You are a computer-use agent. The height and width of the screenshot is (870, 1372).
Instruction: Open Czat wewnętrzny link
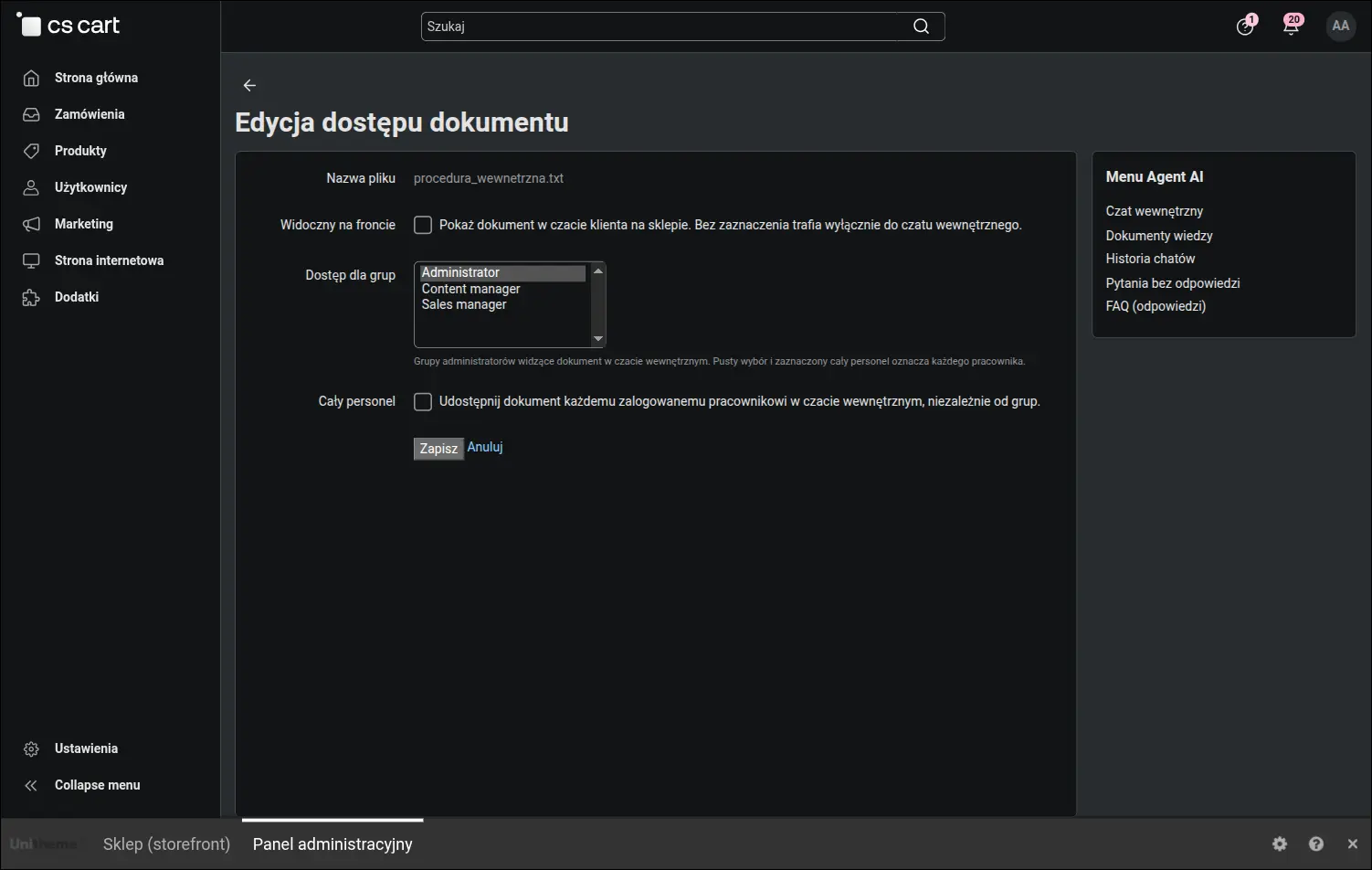1155,211
